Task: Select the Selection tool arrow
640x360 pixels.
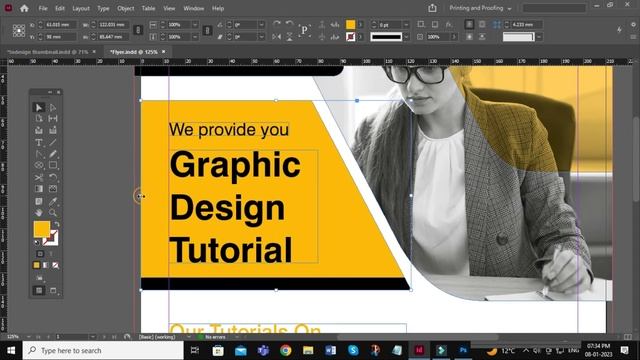Action: pos(39,107)
